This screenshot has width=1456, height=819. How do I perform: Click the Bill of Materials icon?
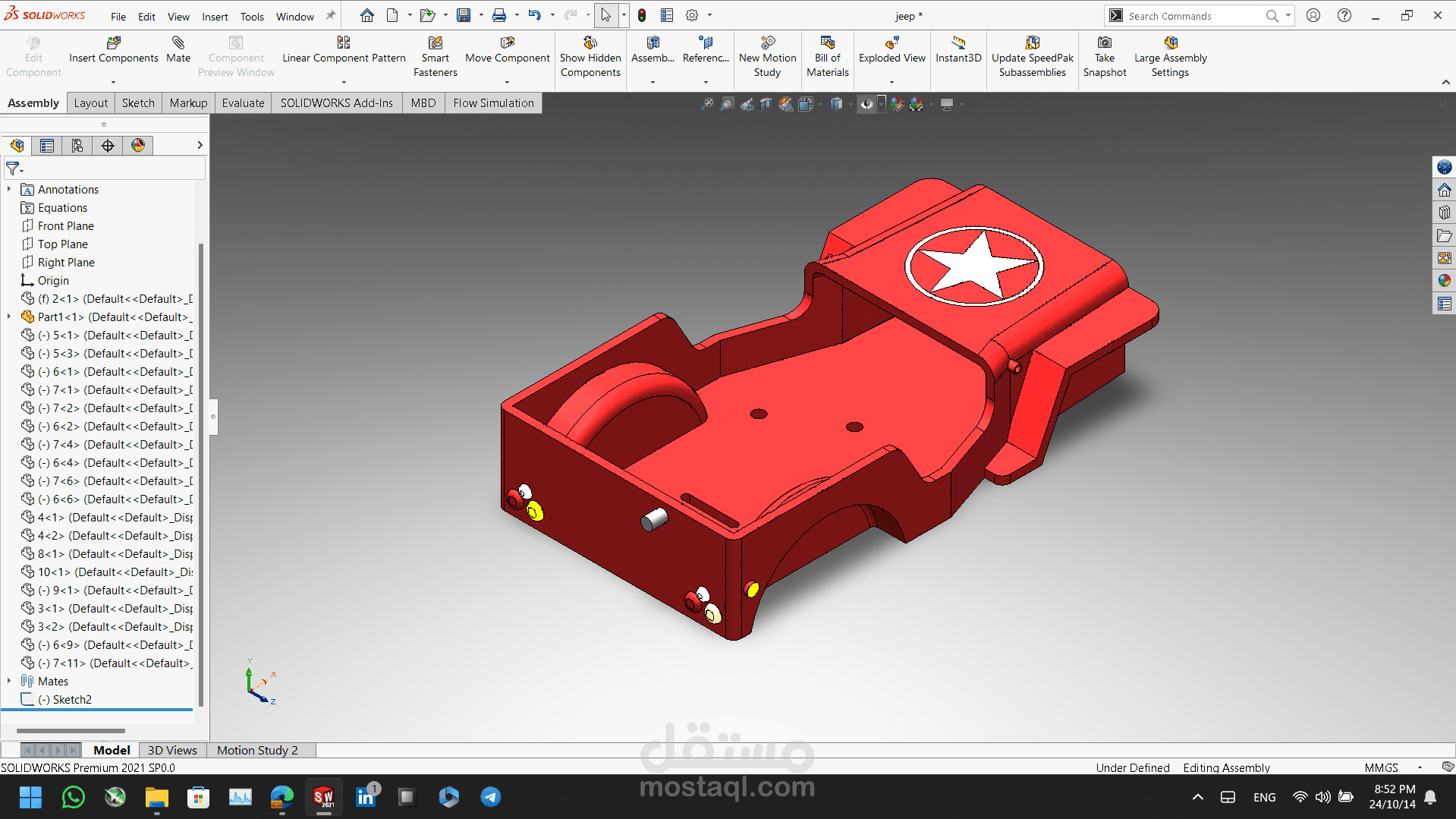827,43
